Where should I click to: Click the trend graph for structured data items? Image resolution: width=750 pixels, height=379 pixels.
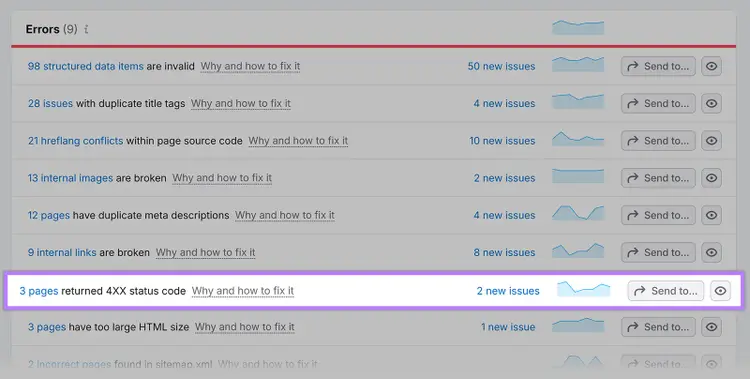coord(578,65)
